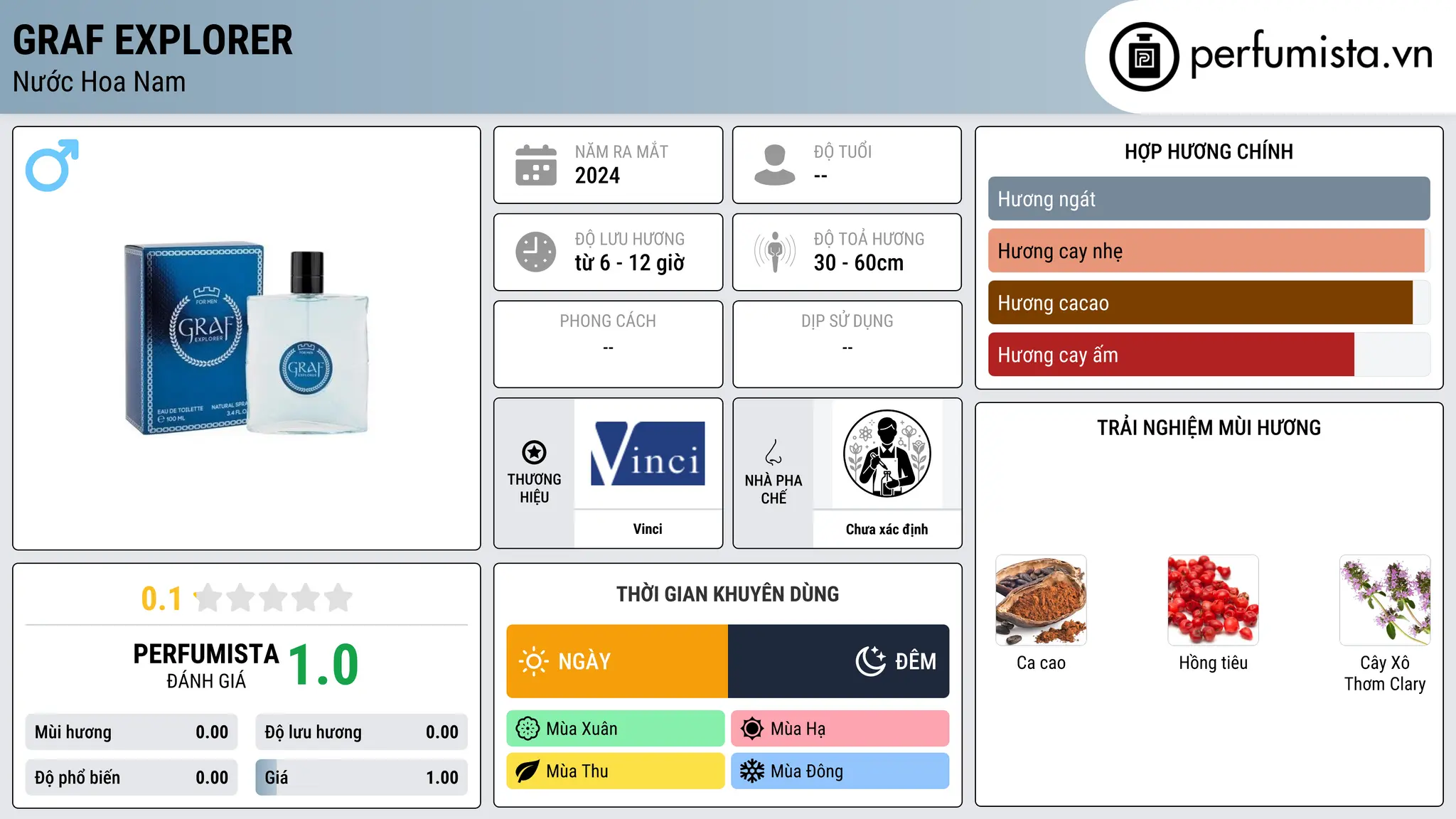1456x819 pixels.
Task: Click the TRẢI NGHIỆM MÙI HƯƠNG heading
Action: (x=1209, y=427)
